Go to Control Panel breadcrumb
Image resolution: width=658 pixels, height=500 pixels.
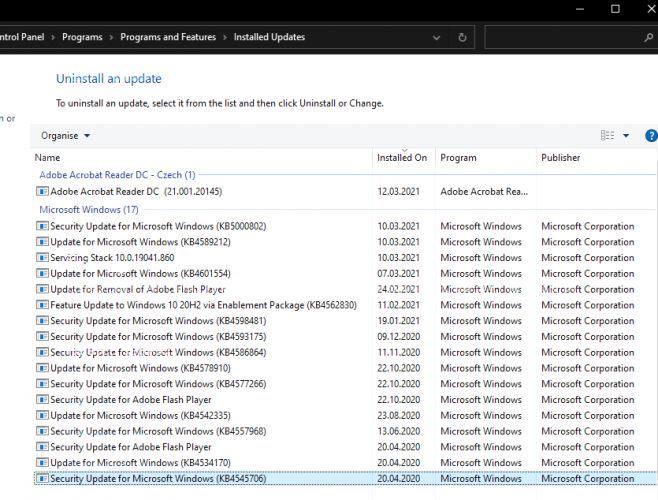22,37
